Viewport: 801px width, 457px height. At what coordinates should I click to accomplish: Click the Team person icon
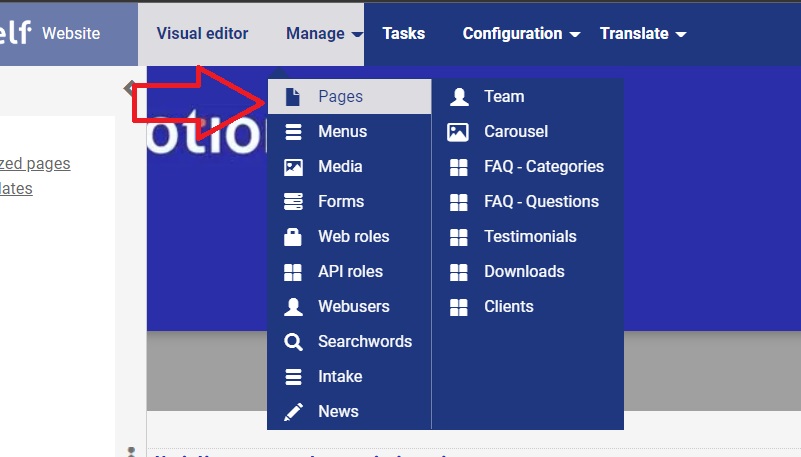click(x=458, y=97)
